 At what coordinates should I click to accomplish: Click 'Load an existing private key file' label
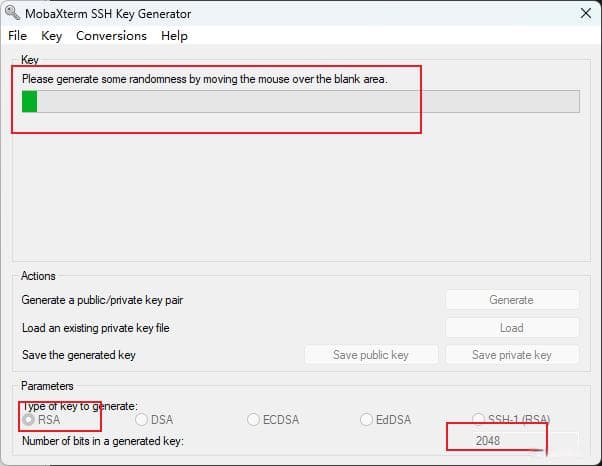point(96,328)
